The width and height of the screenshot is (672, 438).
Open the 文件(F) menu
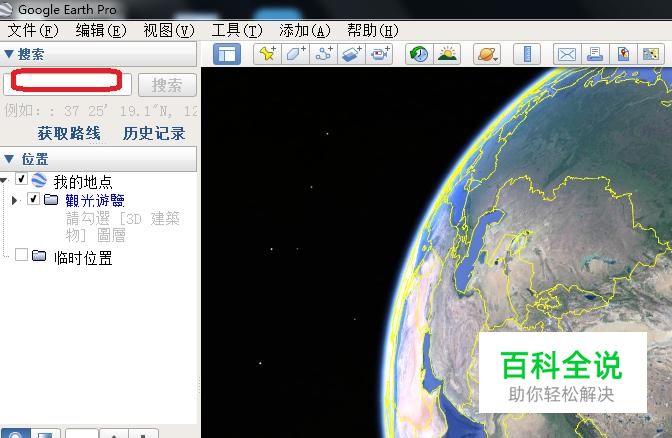tap(33, 30)
